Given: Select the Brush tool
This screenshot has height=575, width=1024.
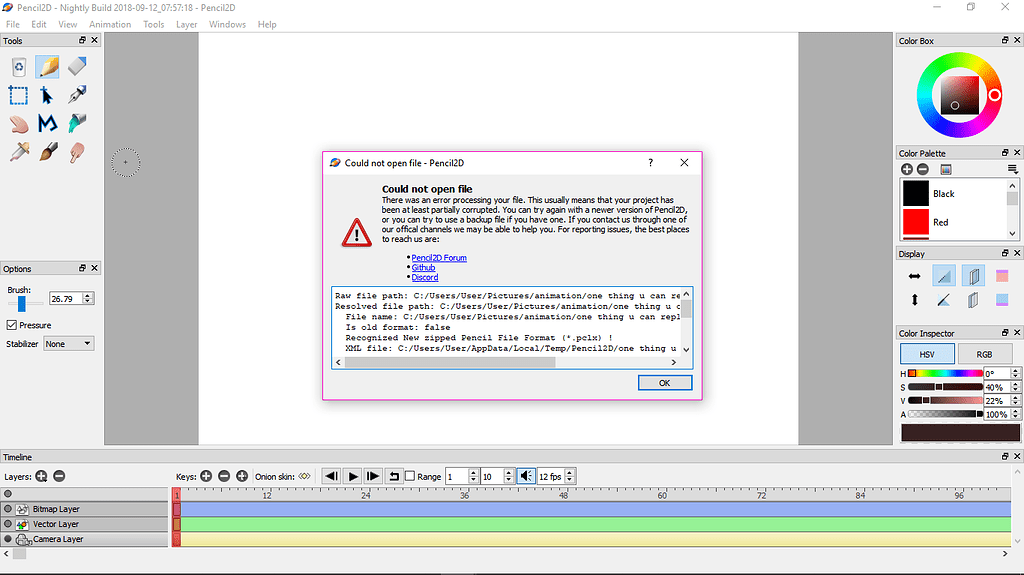Looking at the screenshot, I should 48,152.
